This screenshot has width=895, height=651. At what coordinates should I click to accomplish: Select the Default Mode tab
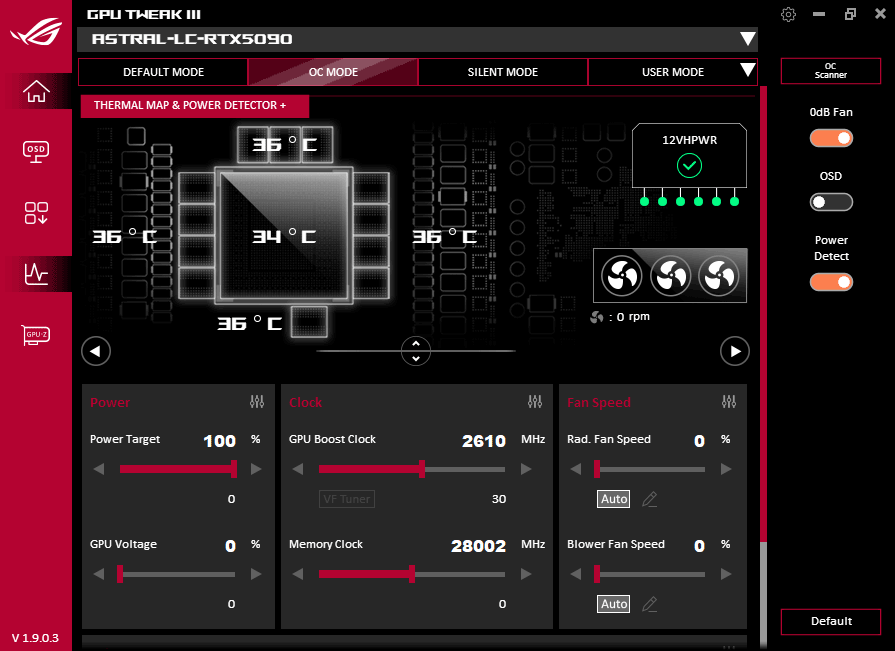tap(162, 72)
